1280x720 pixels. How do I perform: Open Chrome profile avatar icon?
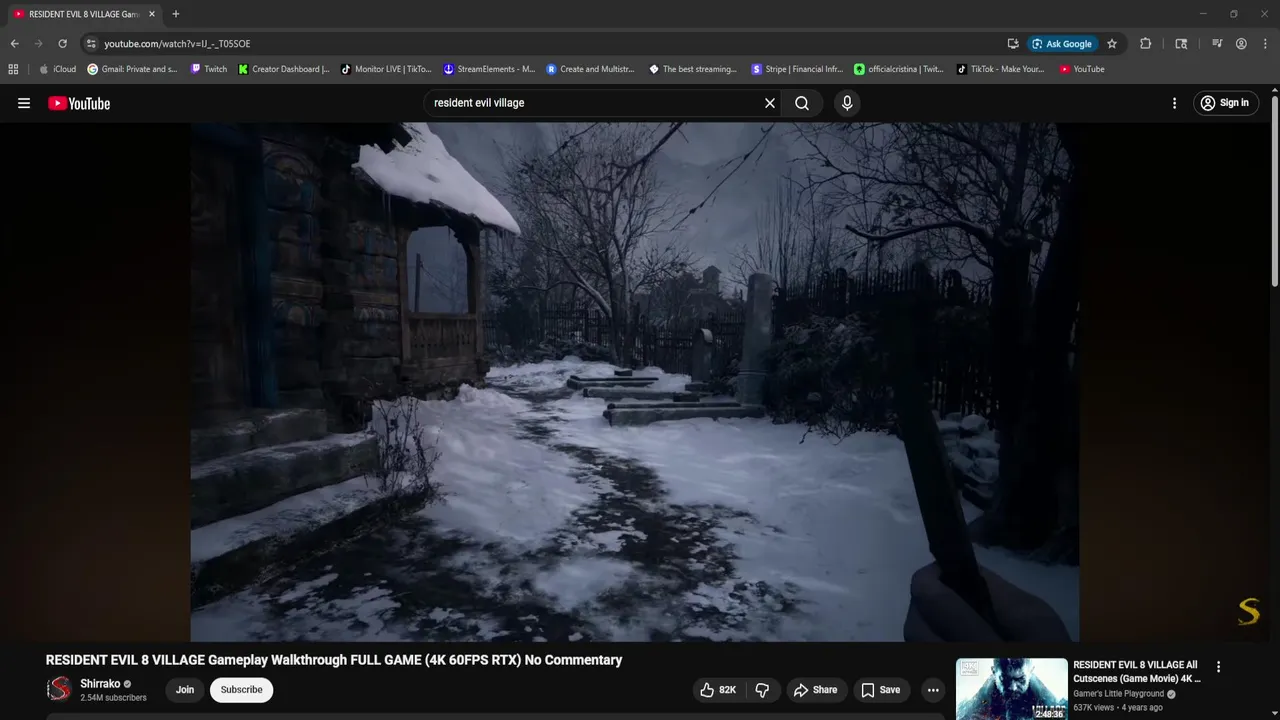coord(1241,44)
